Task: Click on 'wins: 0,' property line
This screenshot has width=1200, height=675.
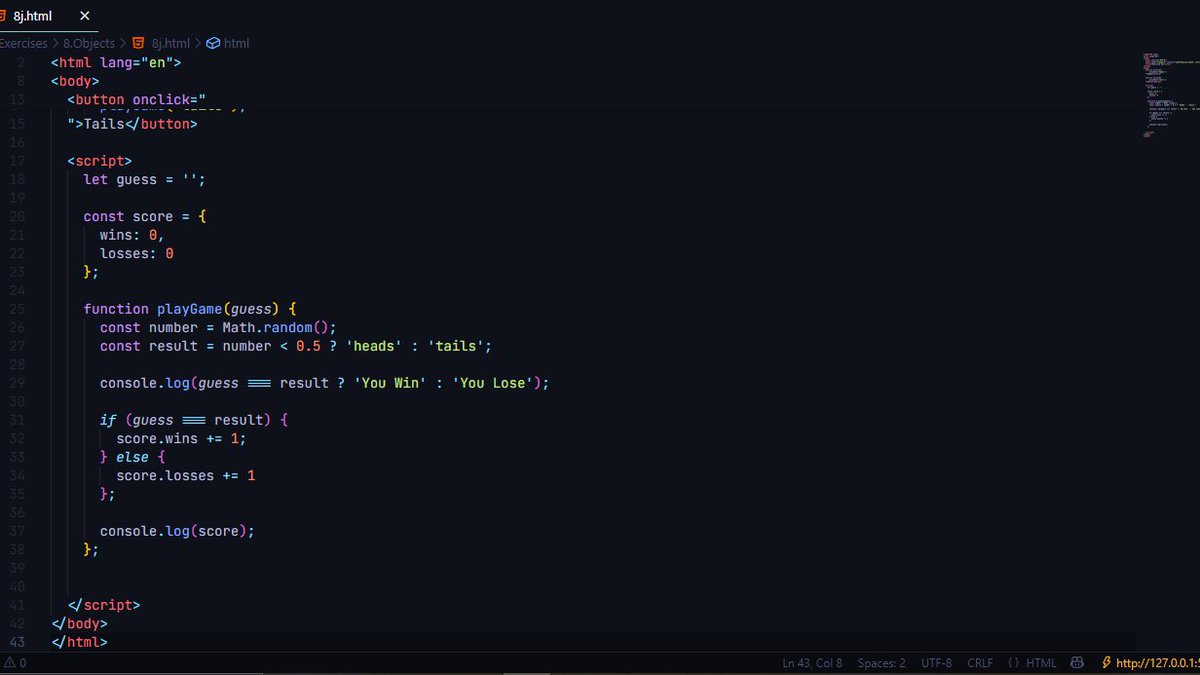Action: [x=132, y=235]
